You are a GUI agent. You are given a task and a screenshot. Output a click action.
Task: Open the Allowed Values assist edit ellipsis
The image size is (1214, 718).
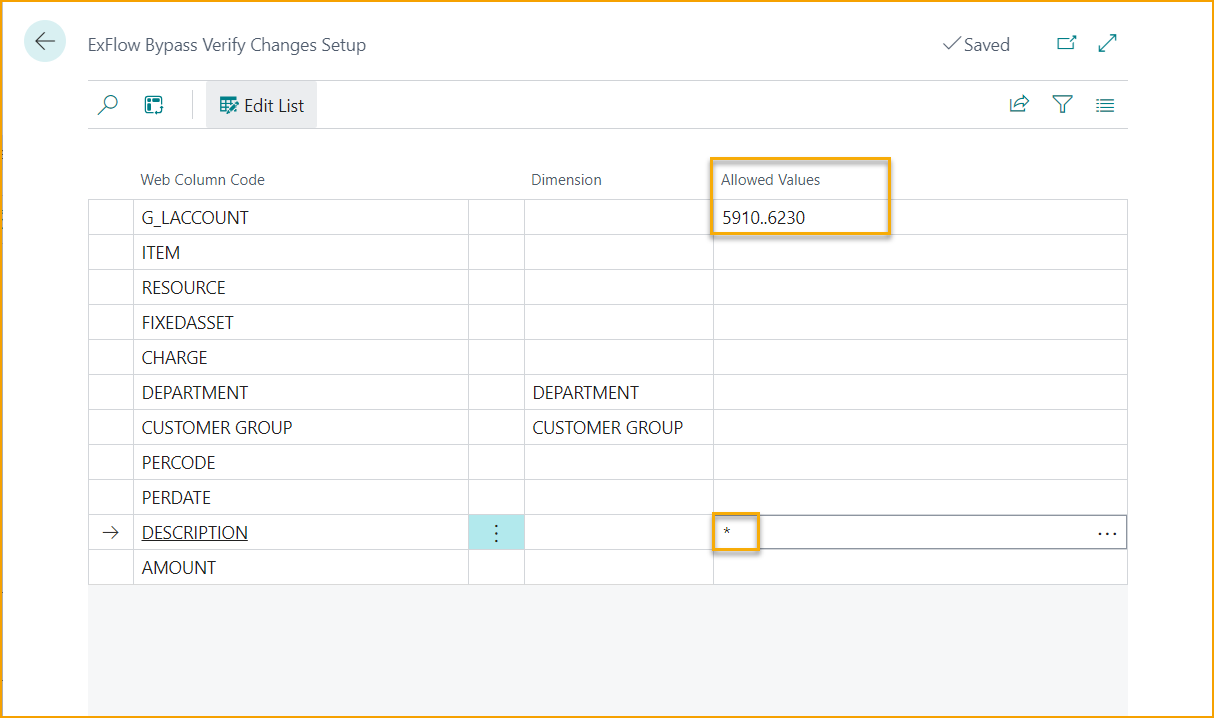pyautogui.click(x=1106, y=532)
